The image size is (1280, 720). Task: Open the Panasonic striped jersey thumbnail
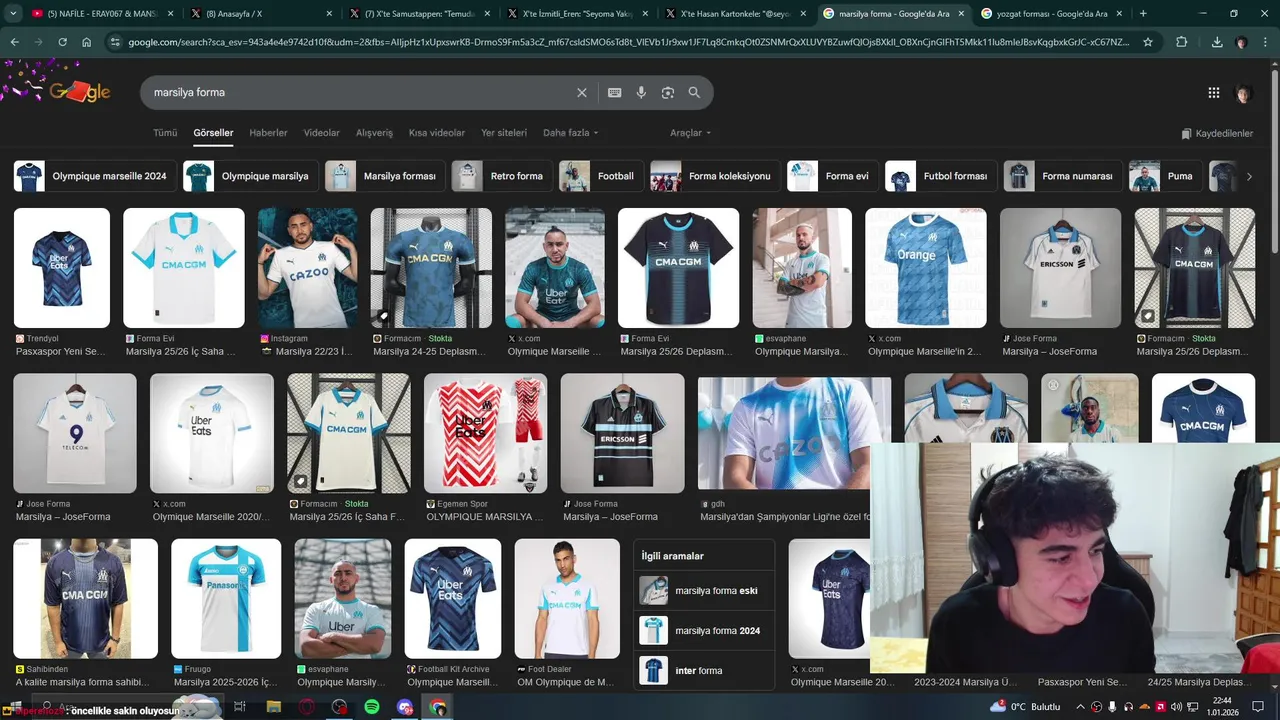click(226, 599)
